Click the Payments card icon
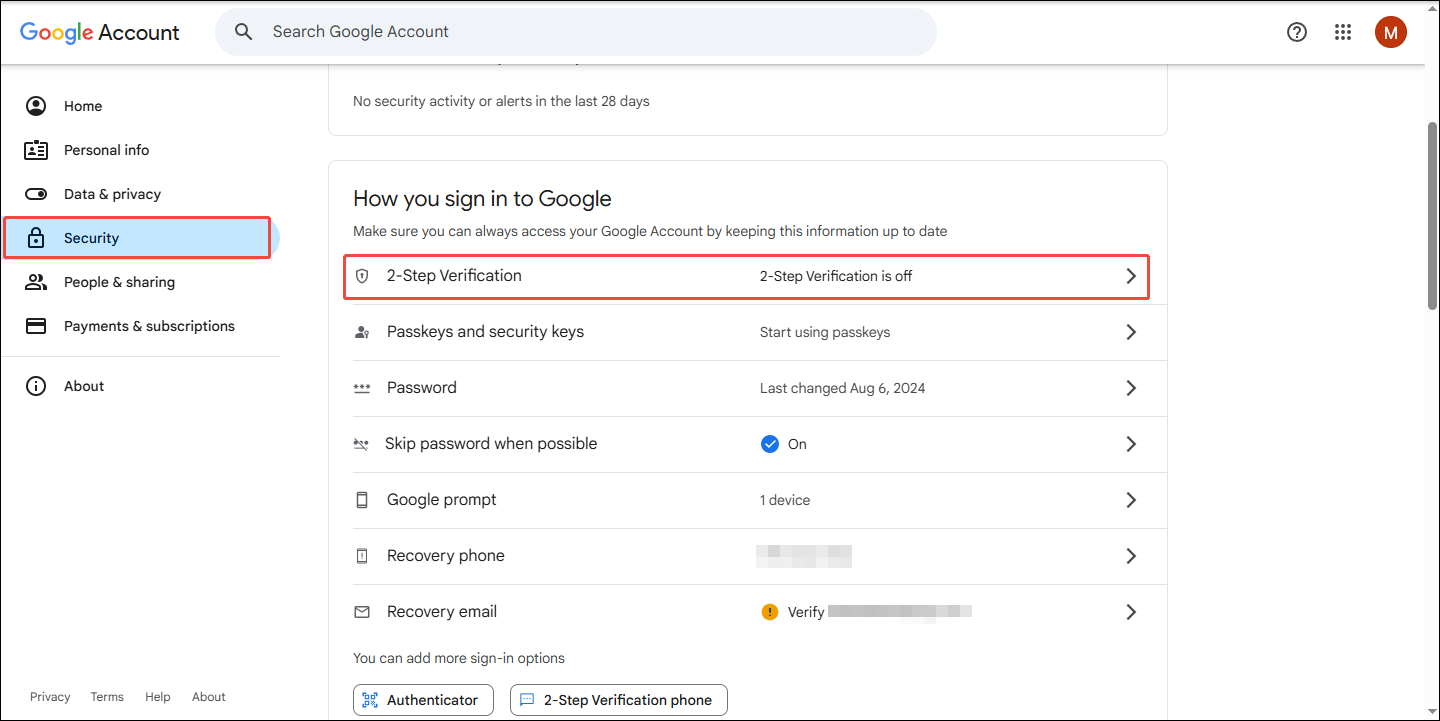 [x=36, y=326]
